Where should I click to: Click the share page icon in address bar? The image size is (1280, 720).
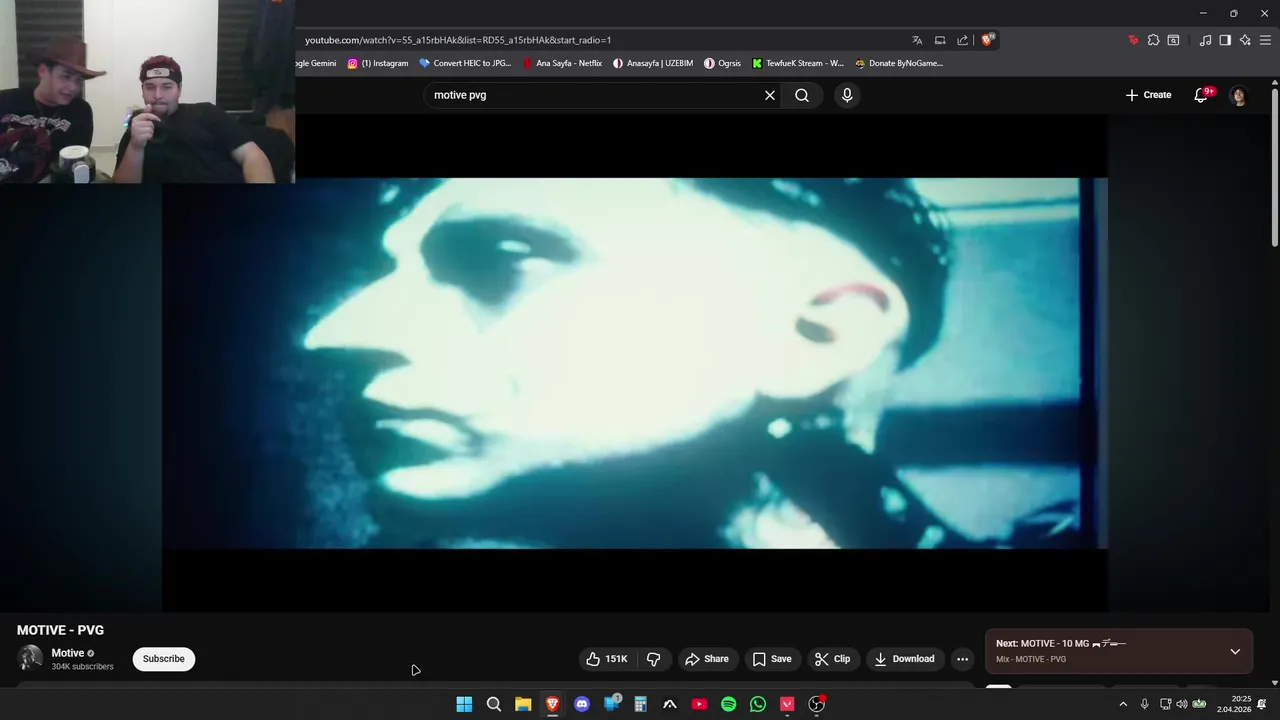point(962,40)
